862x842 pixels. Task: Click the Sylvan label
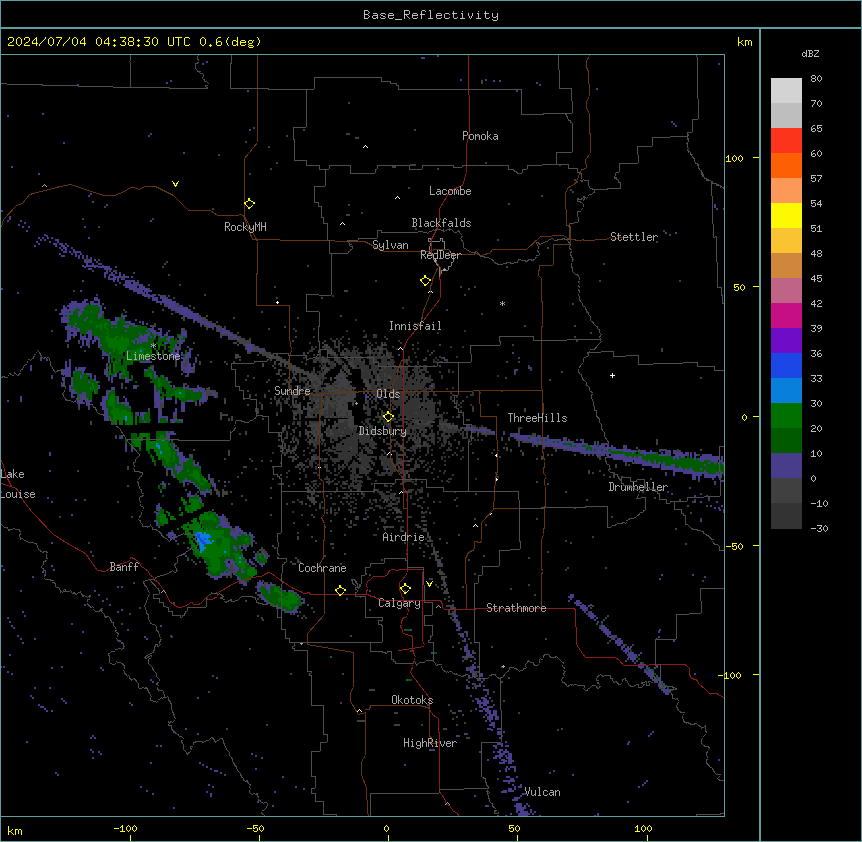tap(390, 245)
